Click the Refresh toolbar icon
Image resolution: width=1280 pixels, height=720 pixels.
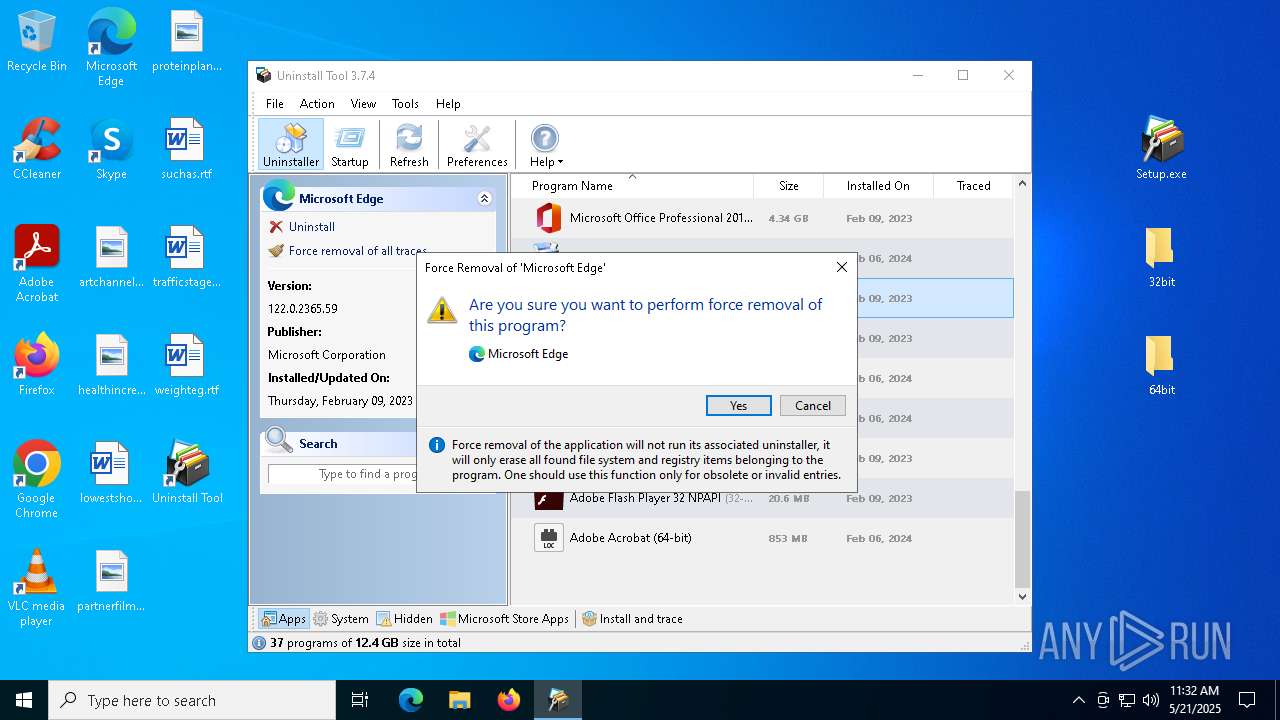pyautogui.click(x=409, y=145)
